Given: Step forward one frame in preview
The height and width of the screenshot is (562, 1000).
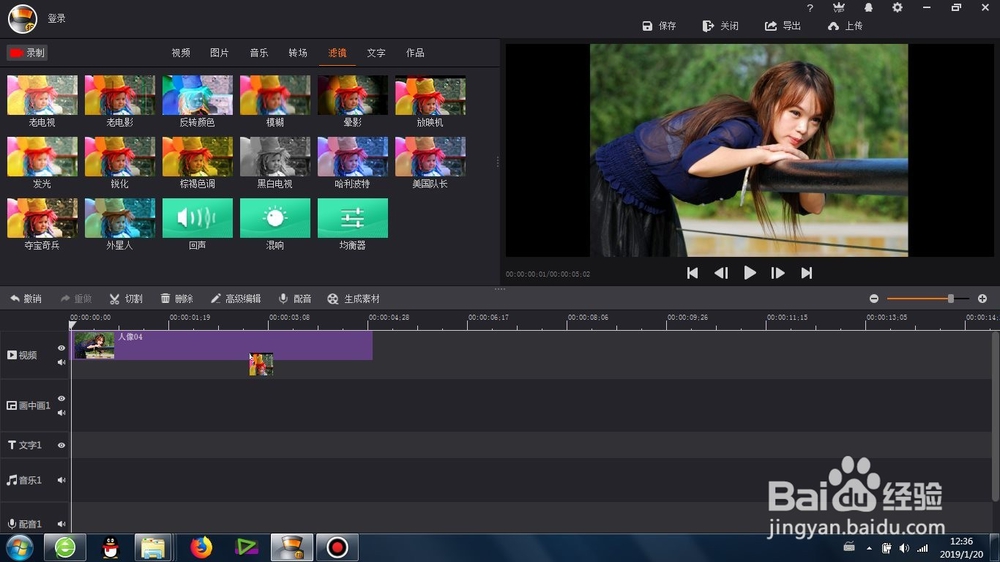Looking at the screenshot, I should coord(778,273).
